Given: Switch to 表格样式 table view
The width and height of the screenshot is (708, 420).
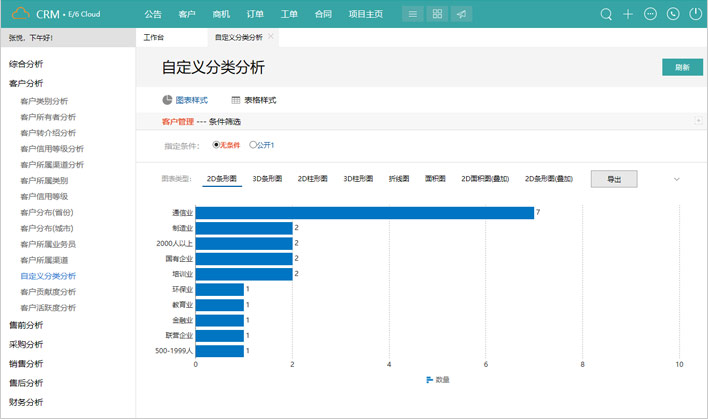Looking at the screenshot, I should pos(253,101).
